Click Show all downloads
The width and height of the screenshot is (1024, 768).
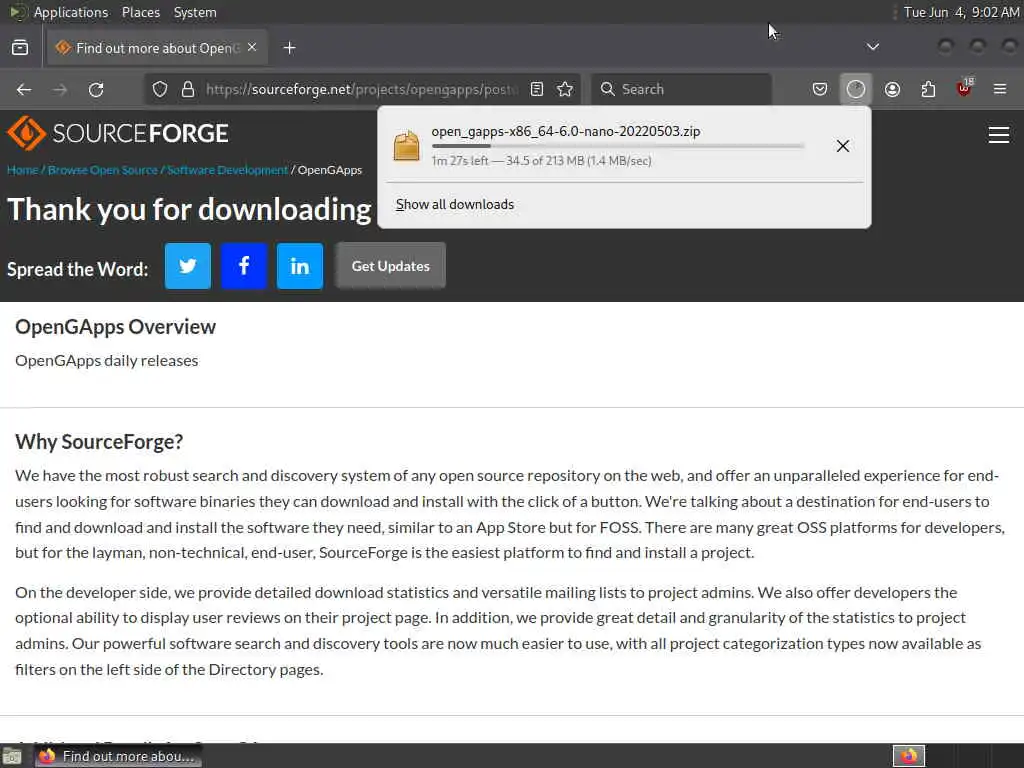tap(455, 204)
